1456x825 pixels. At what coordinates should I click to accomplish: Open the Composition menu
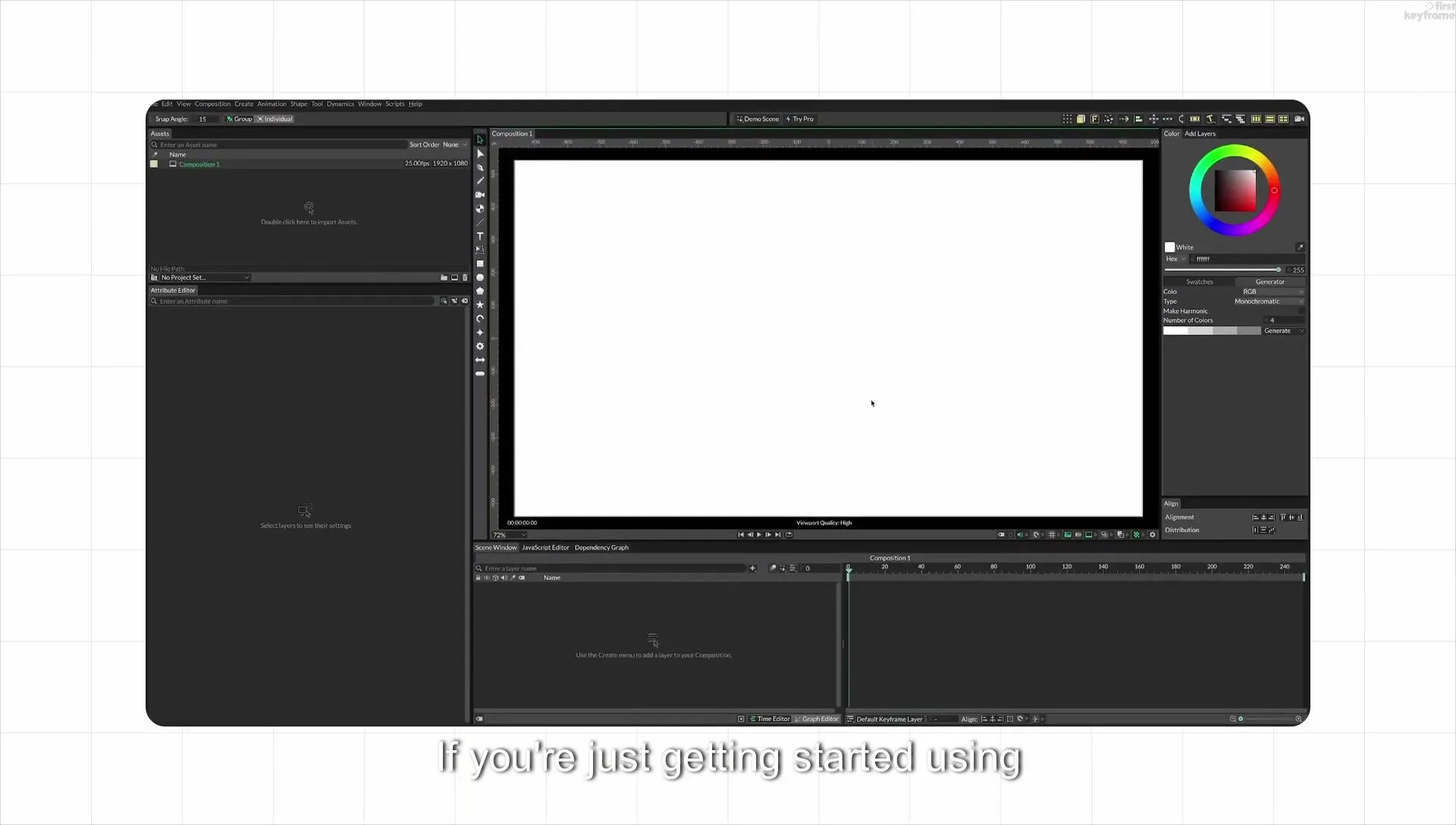click(212, 104)
